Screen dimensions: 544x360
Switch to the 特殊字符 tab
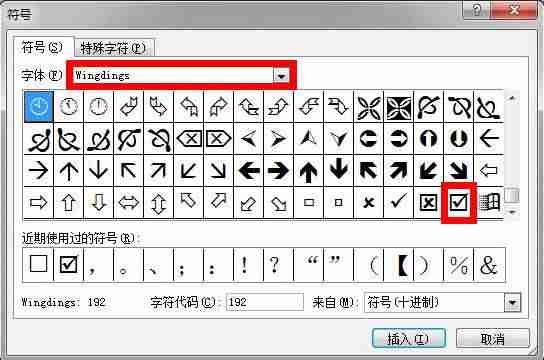pyautogui.click(x=113, y=48)
